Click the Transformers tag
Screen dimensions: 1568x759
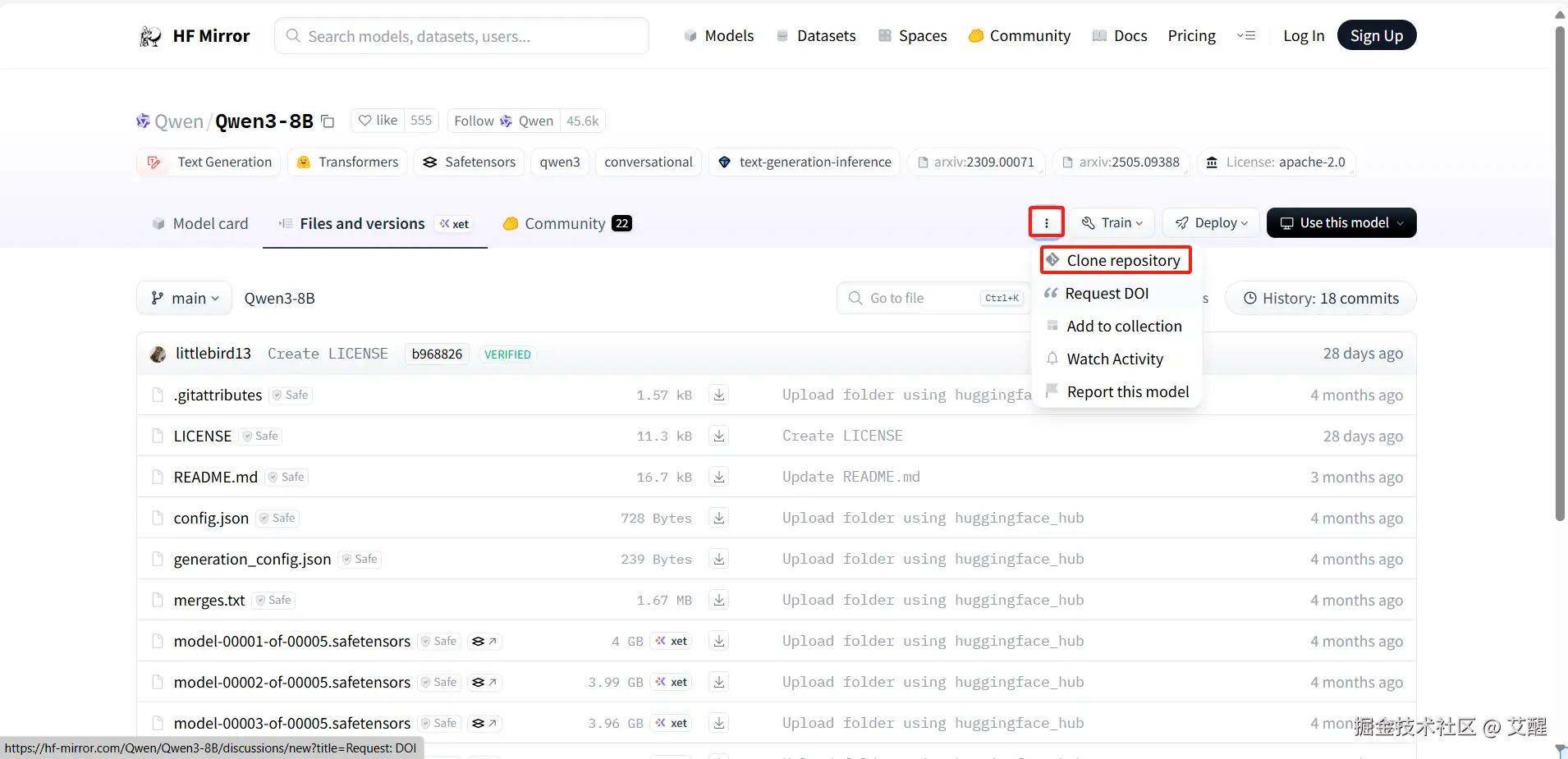click(347, 162)
